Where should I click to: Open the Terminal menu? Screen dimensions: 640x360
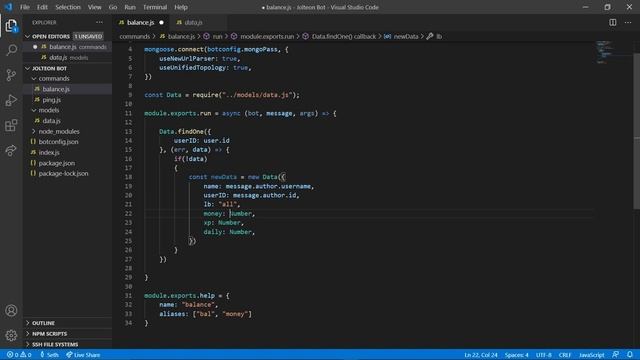tap(155, 7)
